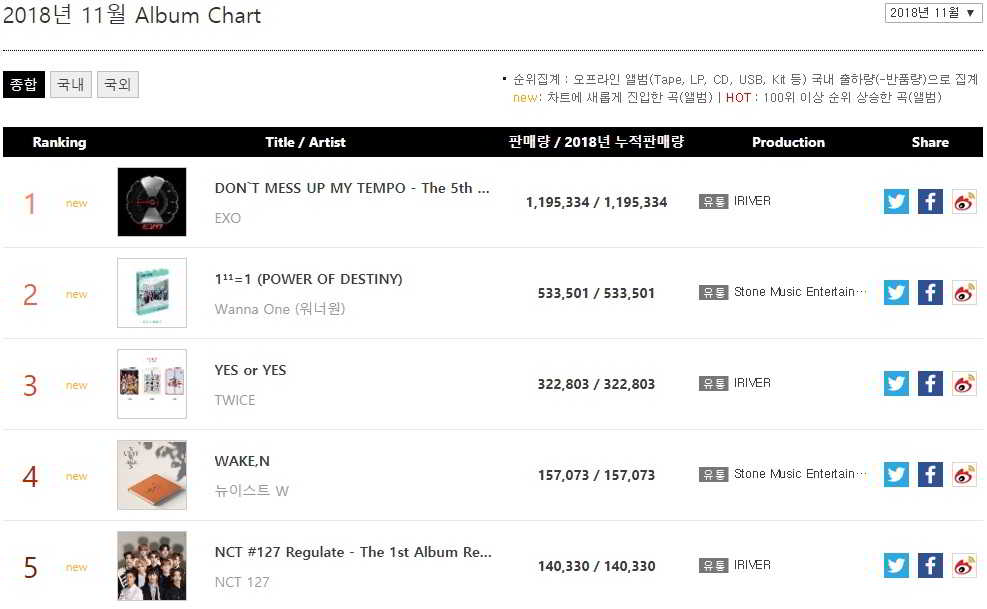
Task: Click NCT 127 album cover thumbnail
Action: coord(151,566)
